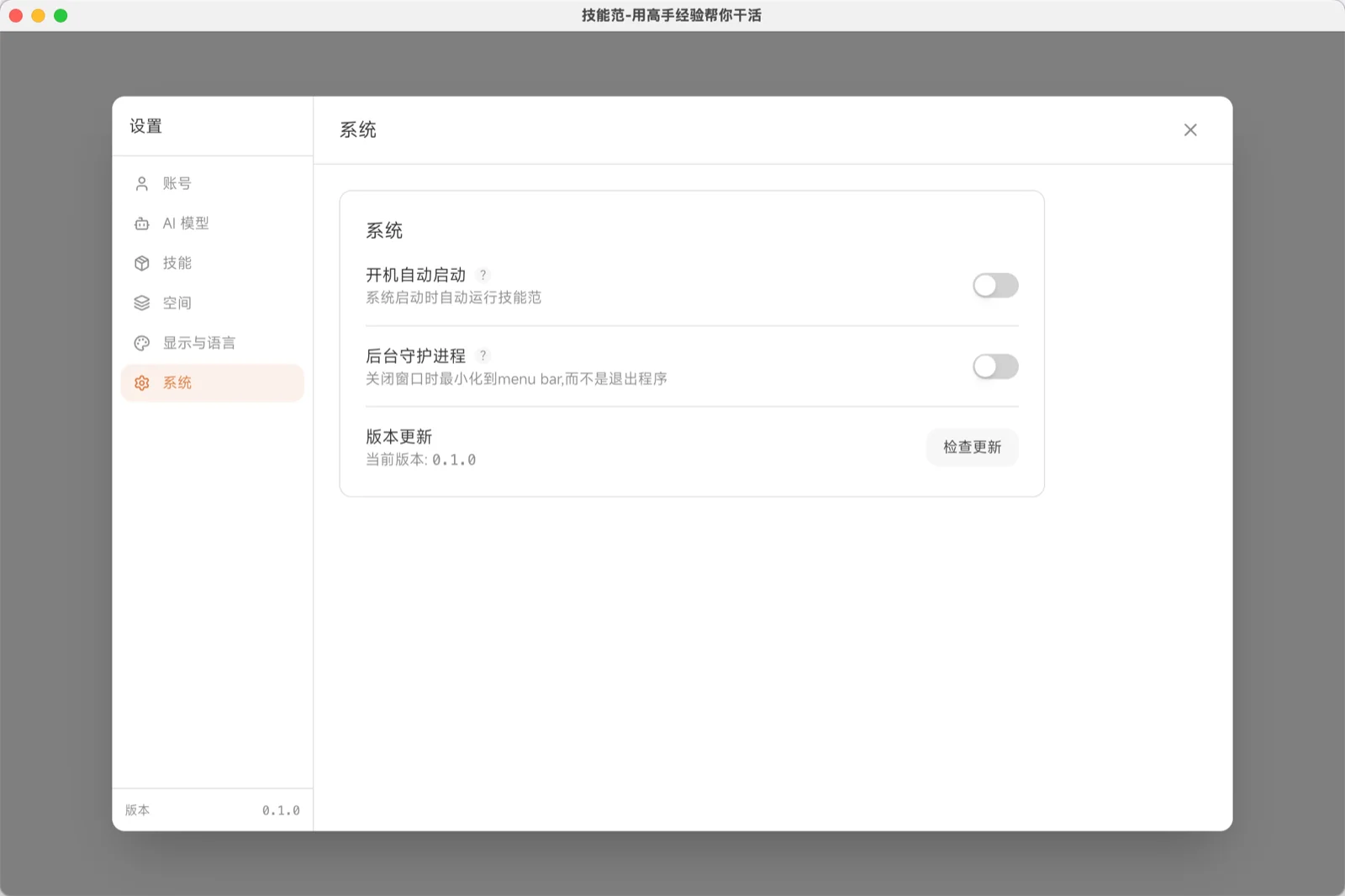Turn on the 后台守护进程 toggle

tap(995, 366)
